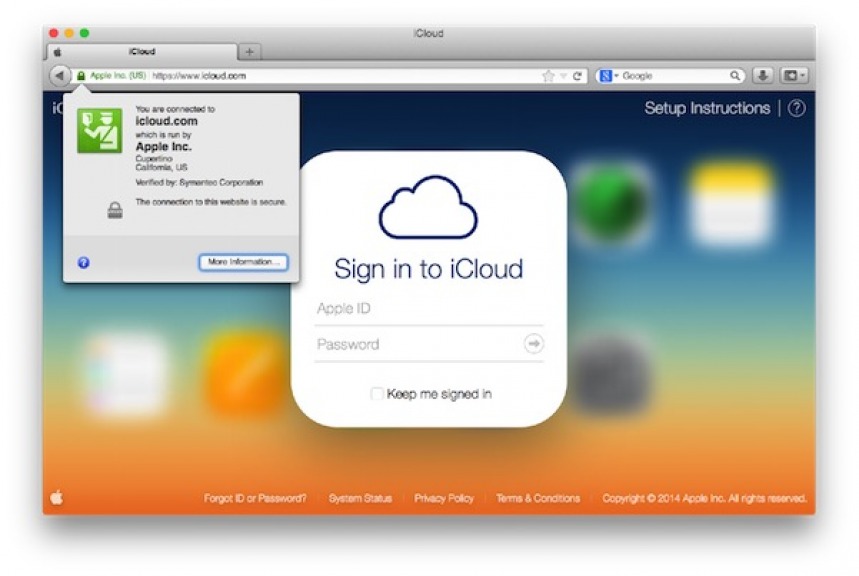Bookmark page with the star icon
Image resolution: width=859 pixels, height=576 pixels.
click(548, 76)
